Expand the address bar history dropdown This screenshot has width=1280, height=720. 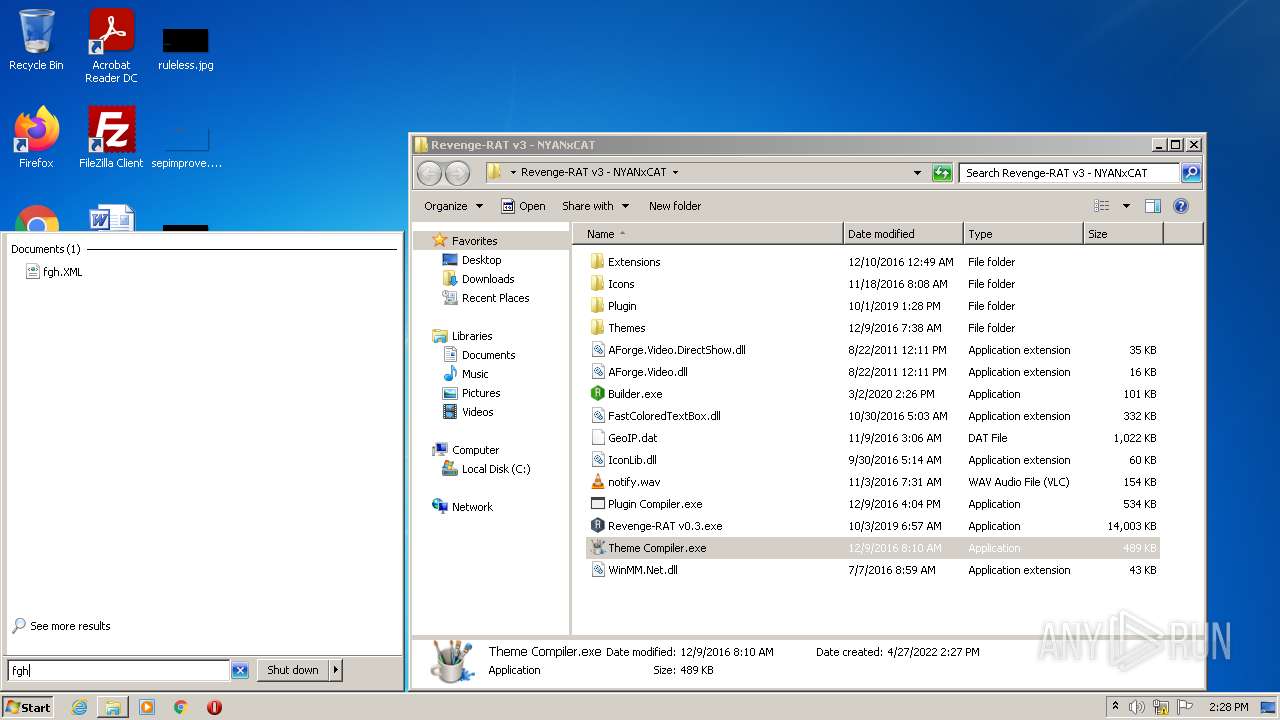tap(917, 173)
